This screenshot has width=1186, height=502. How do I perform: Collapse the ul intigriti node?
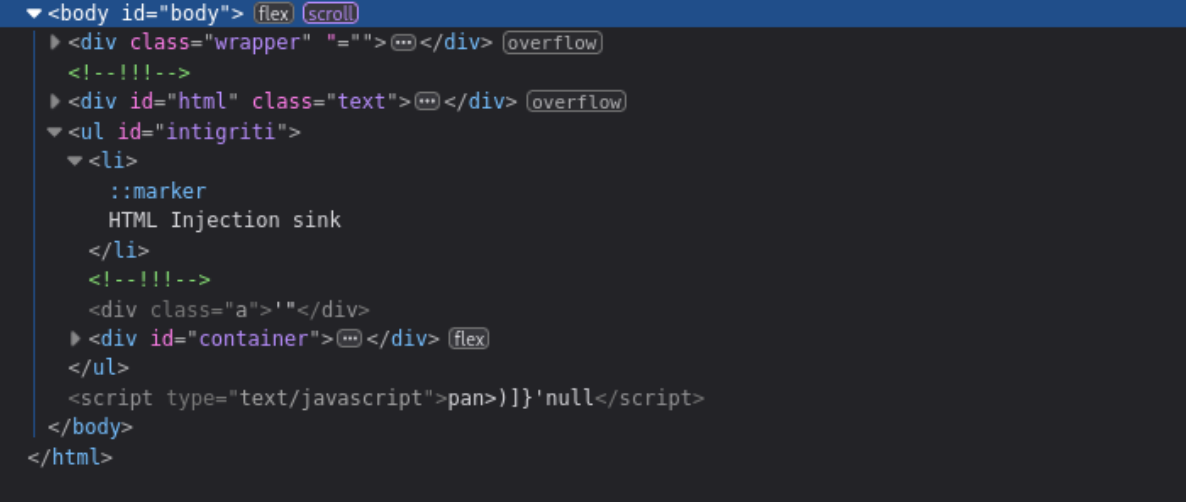pos(54,132)
